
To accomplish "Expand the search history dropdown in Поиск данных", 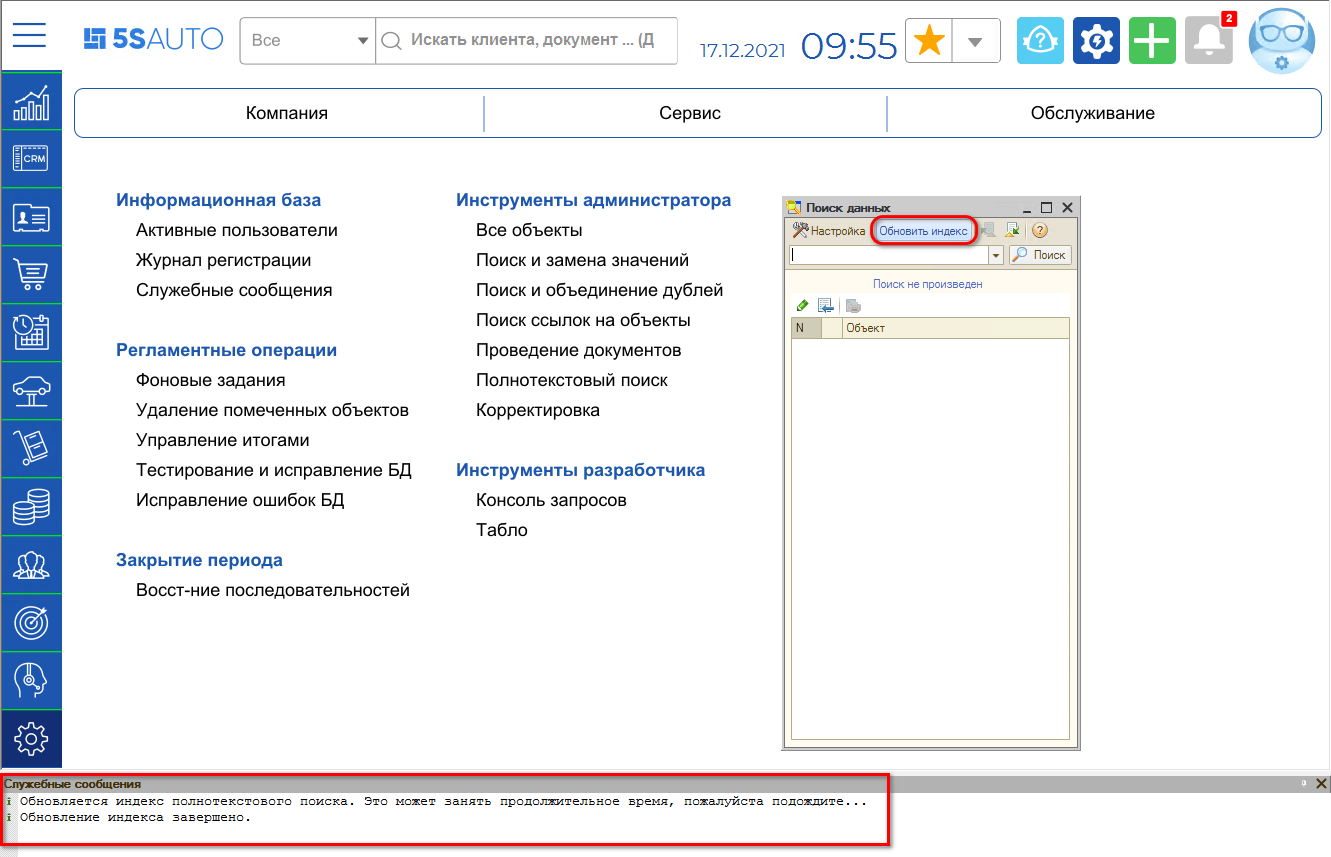I will coord(995,255).
